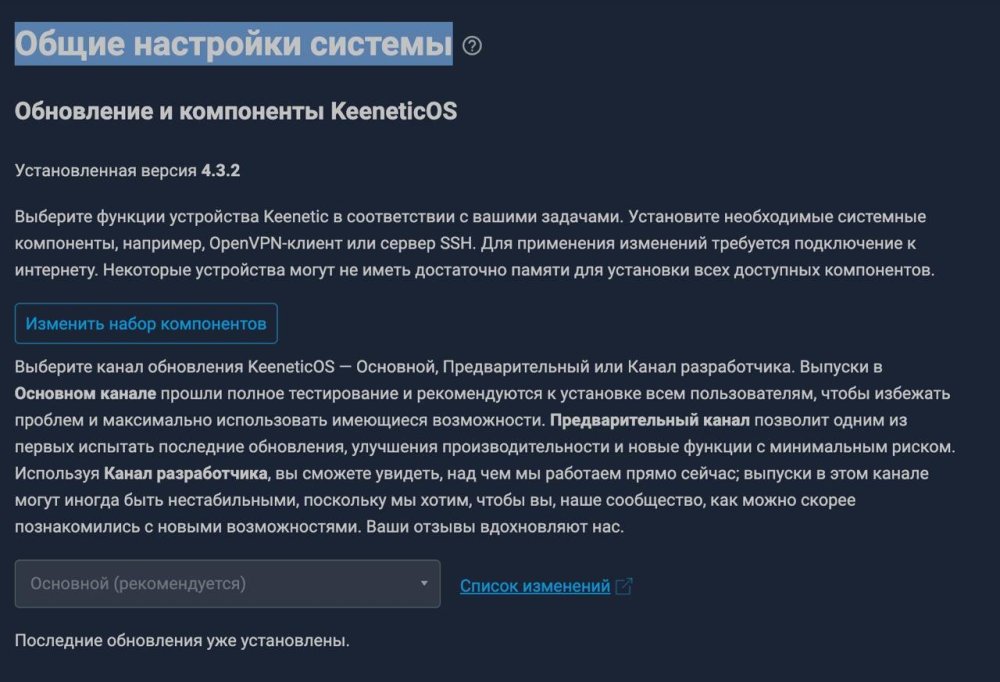
Task: Click the Выберите функции устройства Keenetic sentence
Action: [x=319, y=217]
